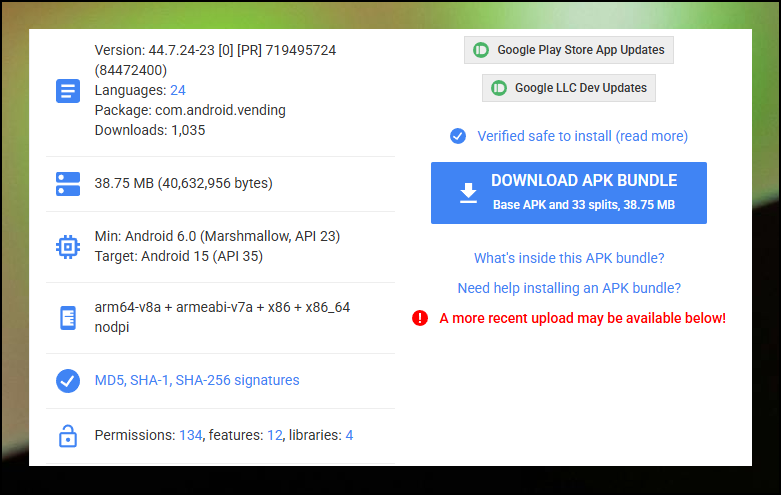Click the nodpi text
781x495 pixels.
coord(112,327)
